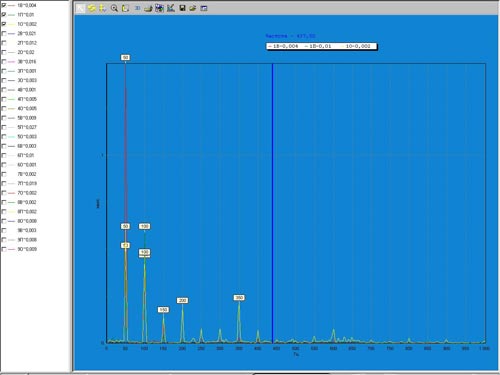This screenshot has height=375, width=500.
Task: Uncheck the first series checkbox 0.004
Action: [x=4, y=5]
